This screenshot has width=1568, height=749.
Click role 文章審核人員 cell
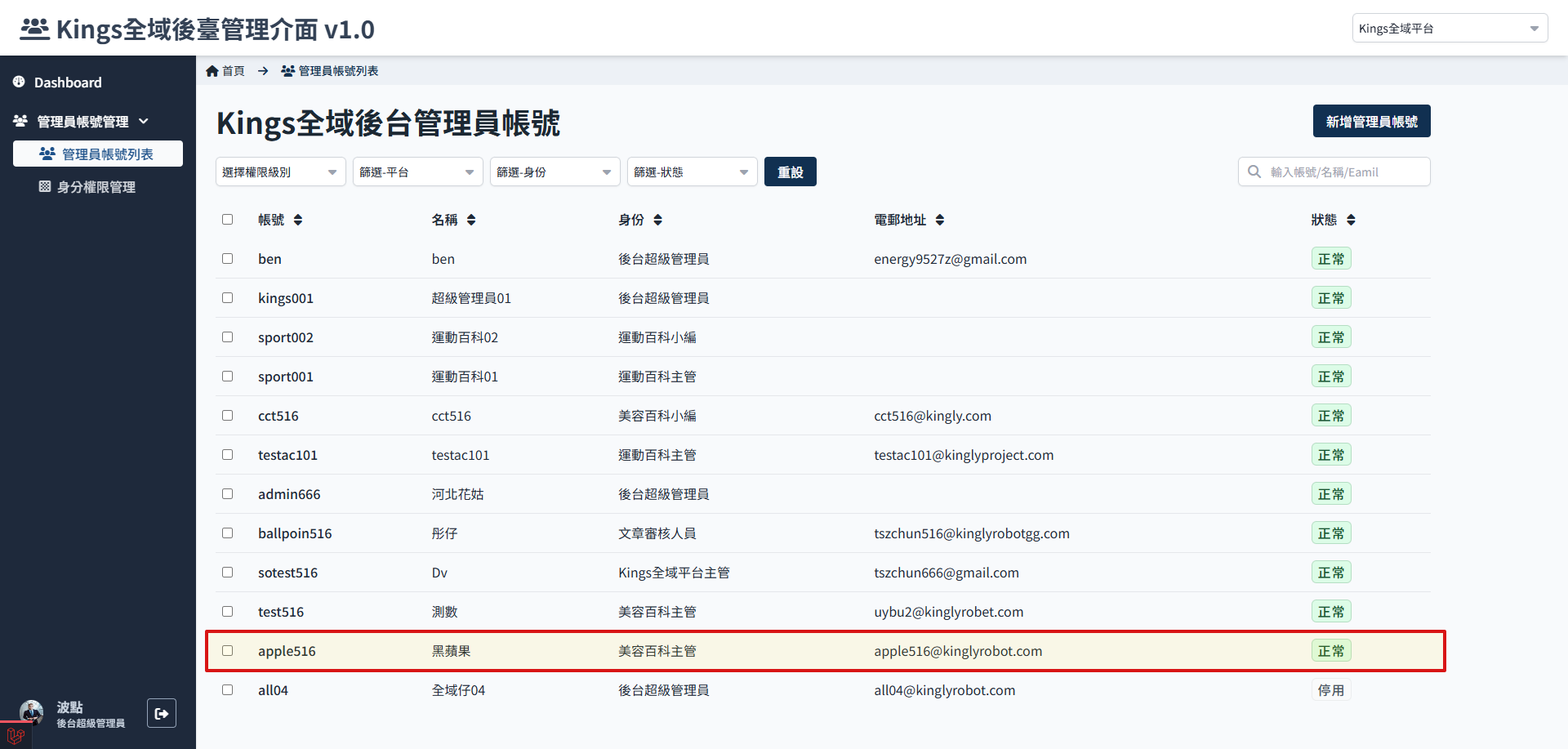tap(657, 533)
